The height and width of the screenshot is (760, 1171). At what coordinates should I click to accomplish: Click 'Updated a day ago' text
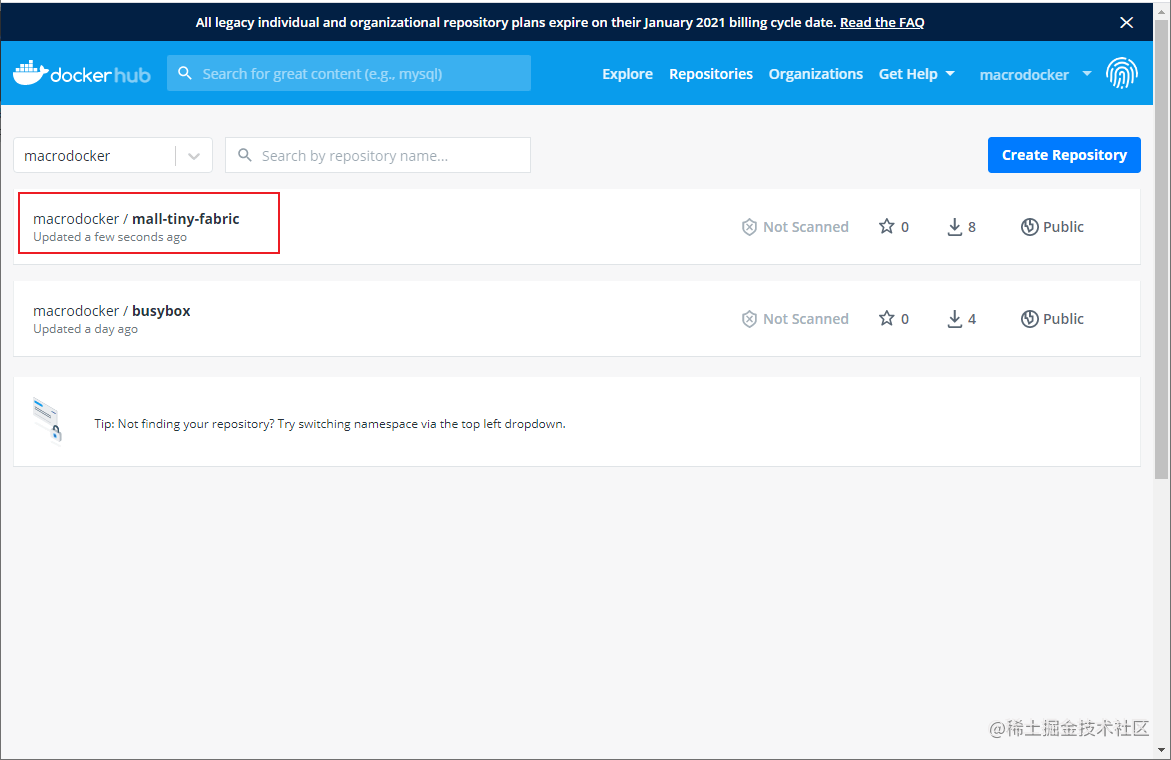click(x=85, y=329)
